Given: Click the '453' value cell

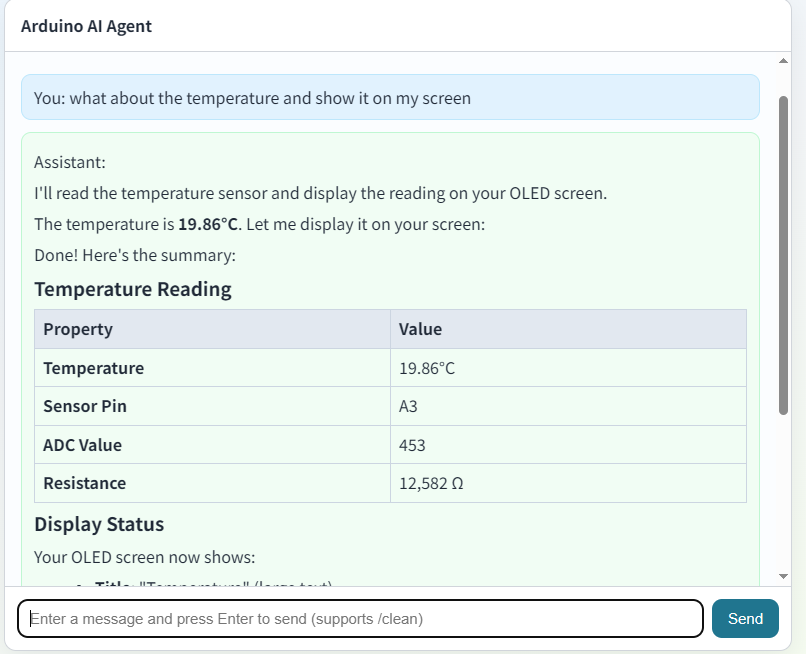Looking at the screenshot, I should coord(569,445).
